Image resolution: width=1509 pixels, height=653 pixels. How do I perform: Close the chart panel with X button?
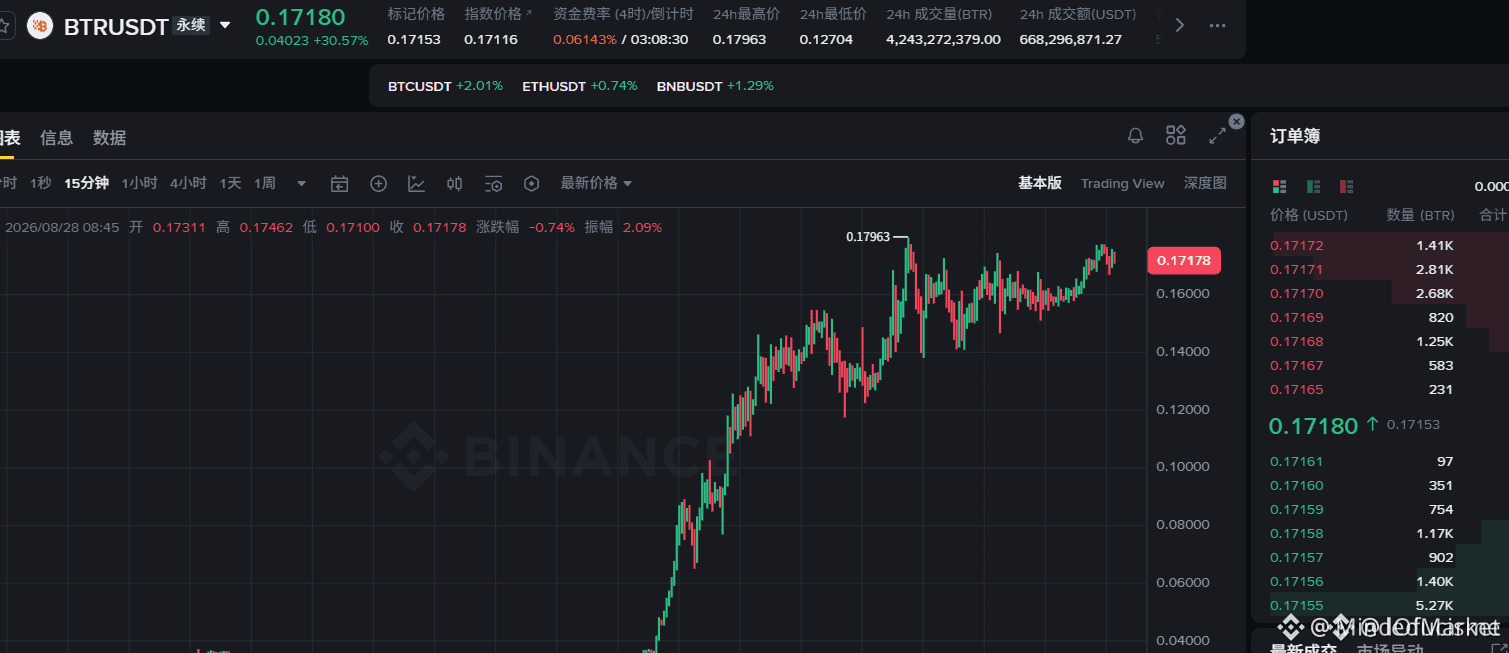tap(1237, 121)
